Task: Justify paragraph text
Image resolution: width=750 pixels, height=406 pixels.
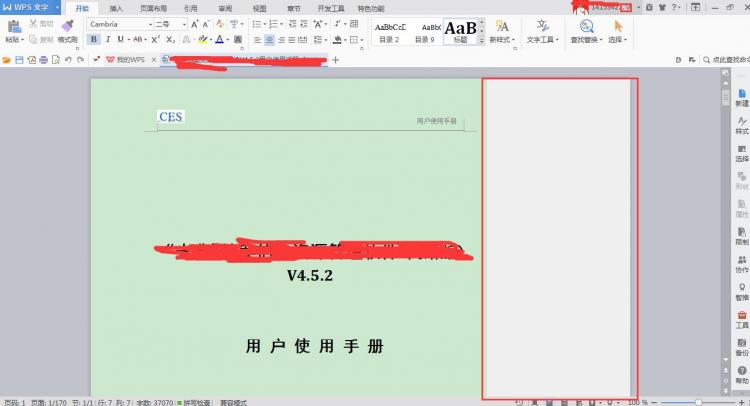Action: (x=292, y=40)
